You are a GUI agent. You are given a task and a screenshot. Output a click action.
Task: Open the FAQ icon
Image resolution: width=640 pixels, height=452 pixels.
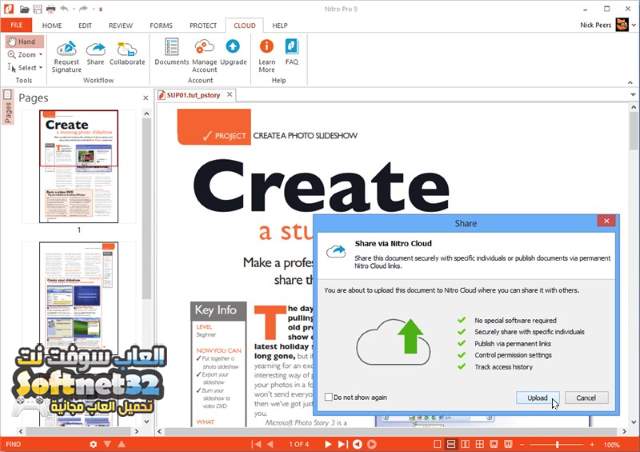(x=291, y=52)
